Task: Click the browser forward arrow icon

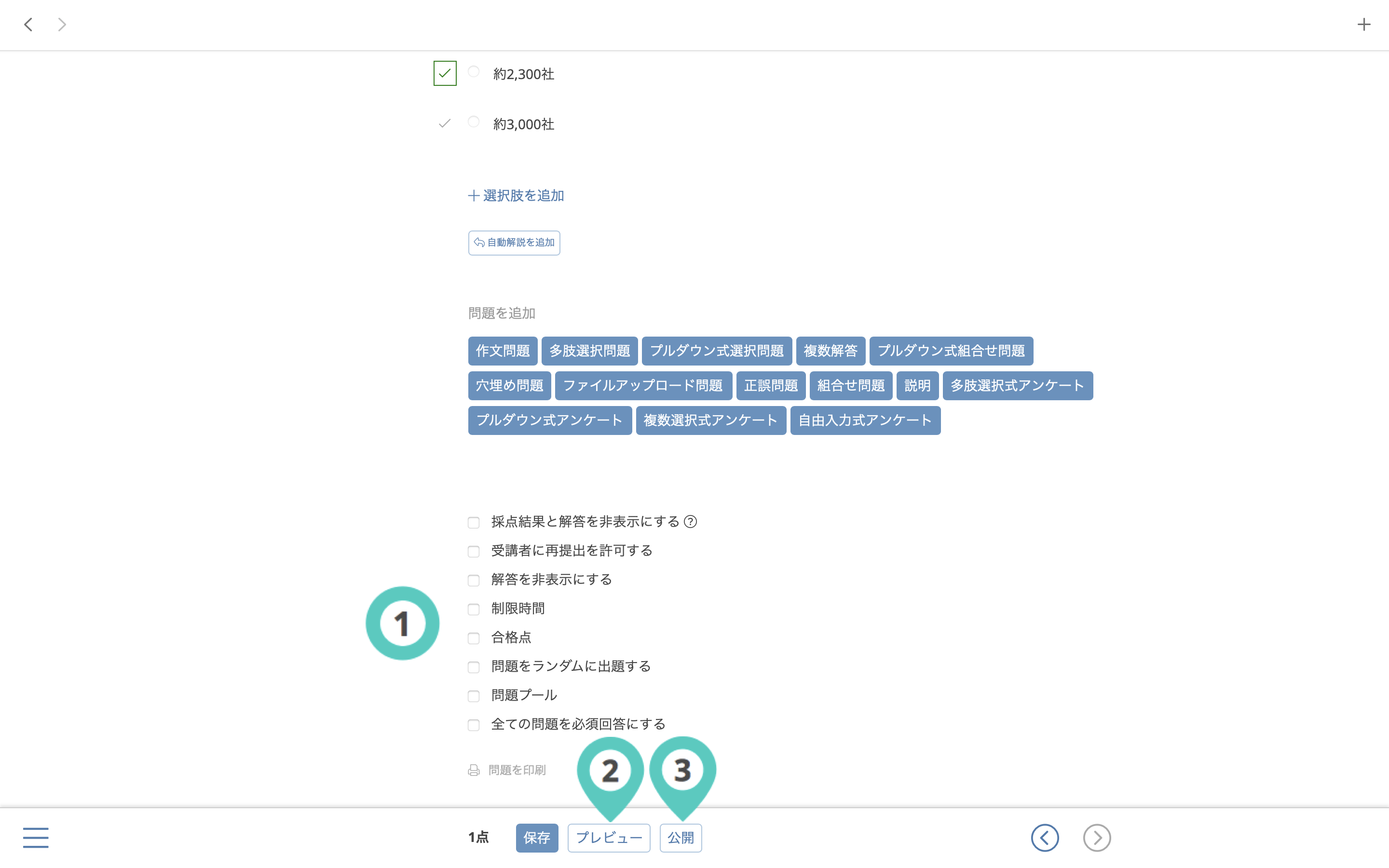Action: pyautogui.click(x=62, y=24)
